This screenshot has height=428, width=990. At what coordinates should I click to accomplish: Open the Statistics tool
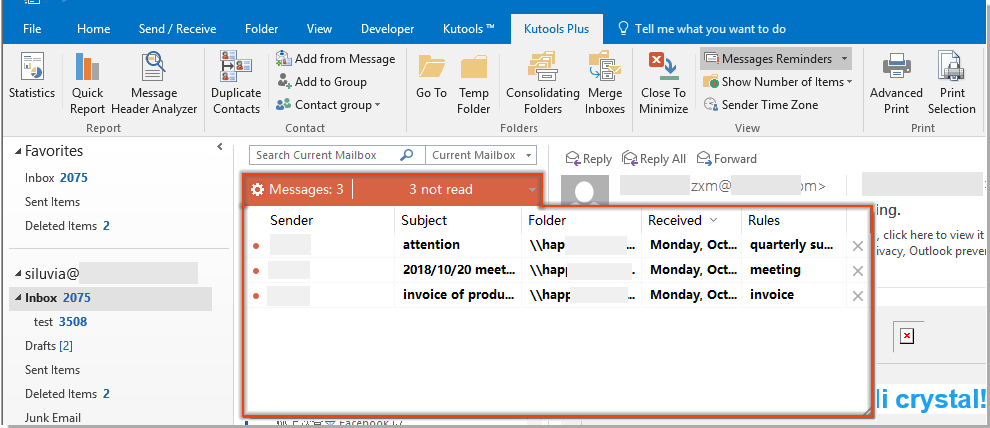point(32,78)
